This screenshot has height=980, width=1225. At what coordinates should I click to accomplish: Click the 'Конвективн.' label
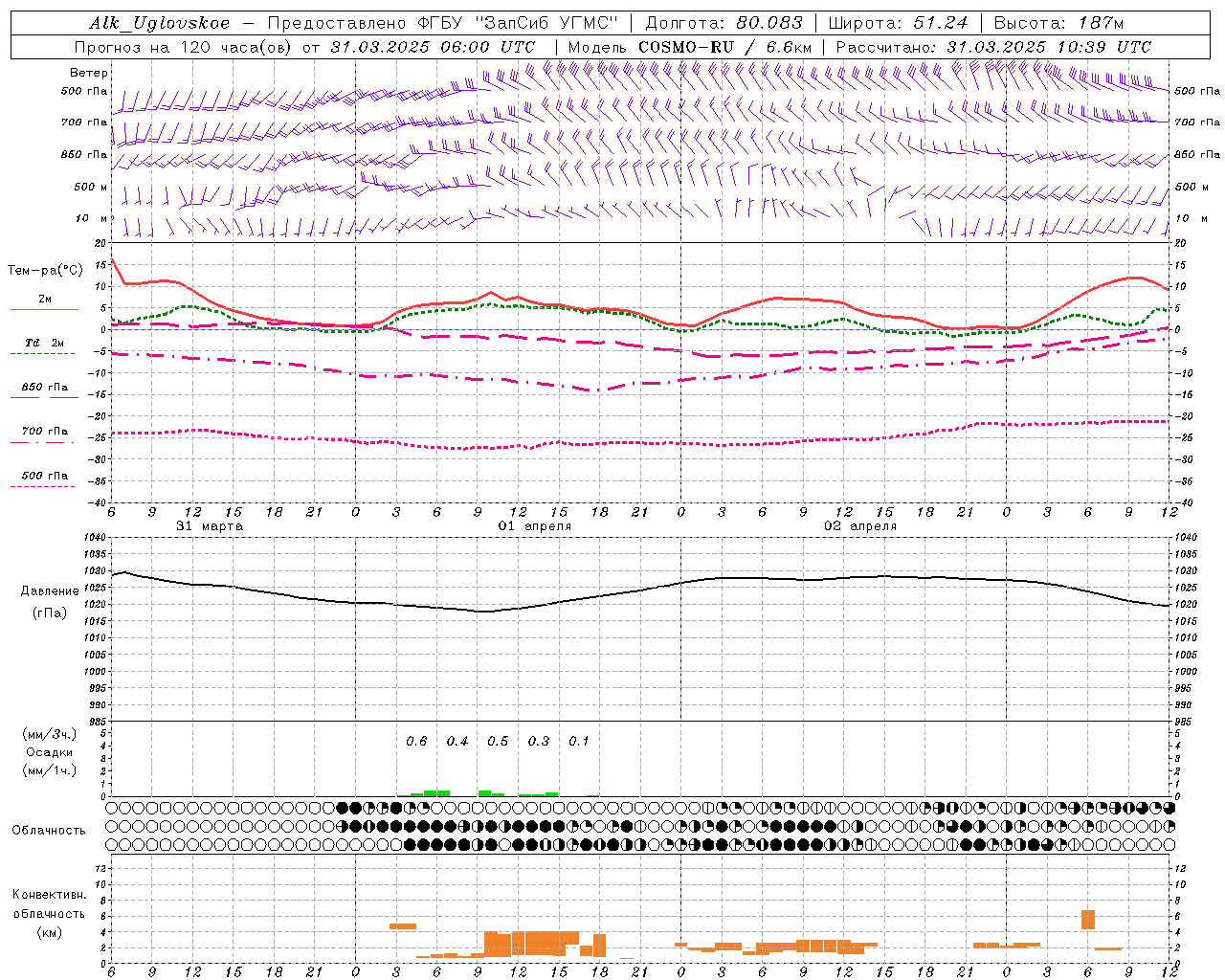[49, 895]
